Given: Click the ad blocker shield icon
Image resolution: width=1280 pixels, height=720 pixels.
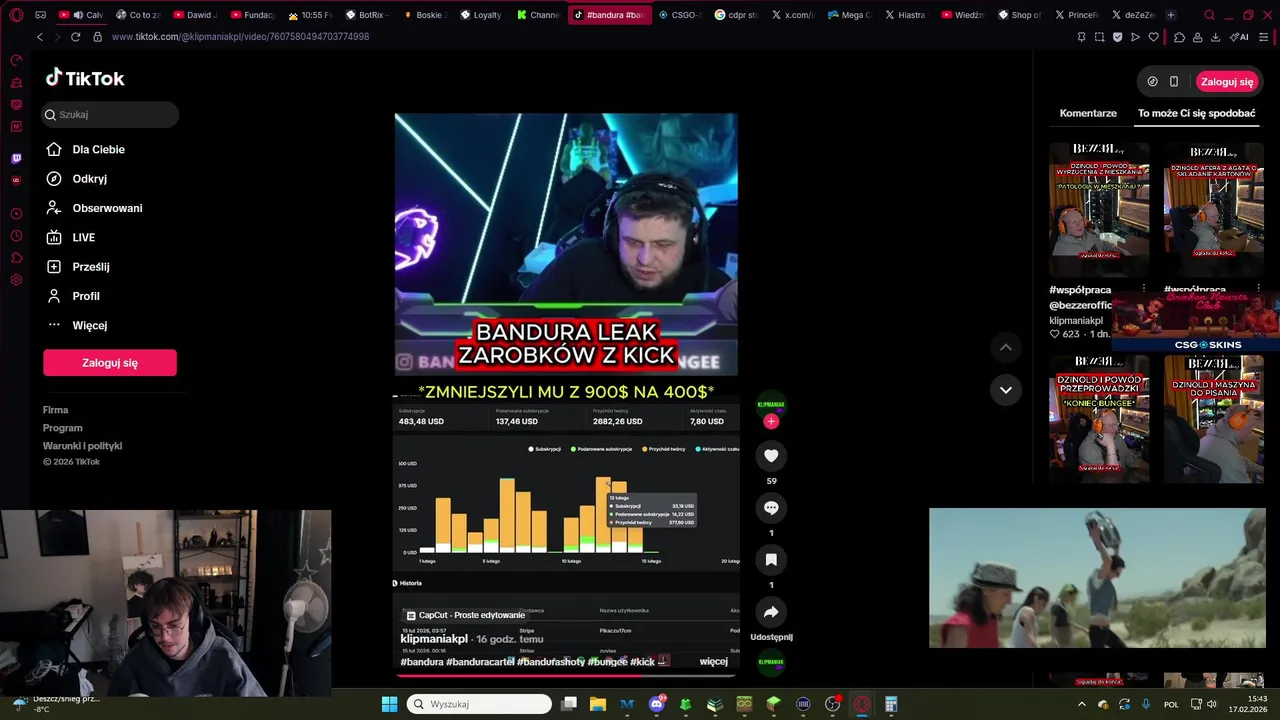Looking at the screenshot, I should (1118, 37).
